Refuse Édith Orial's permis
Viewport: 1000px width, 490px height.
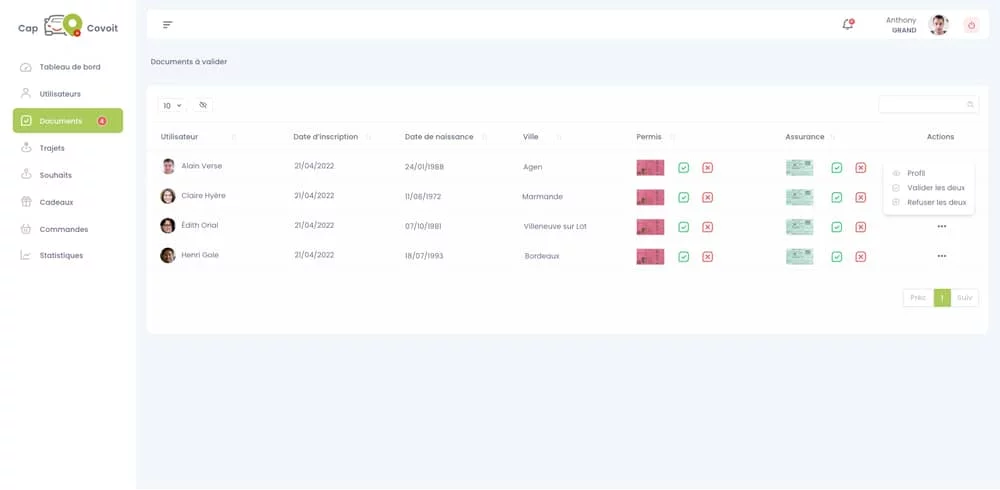pyautogui.click(x=707, y=227)
